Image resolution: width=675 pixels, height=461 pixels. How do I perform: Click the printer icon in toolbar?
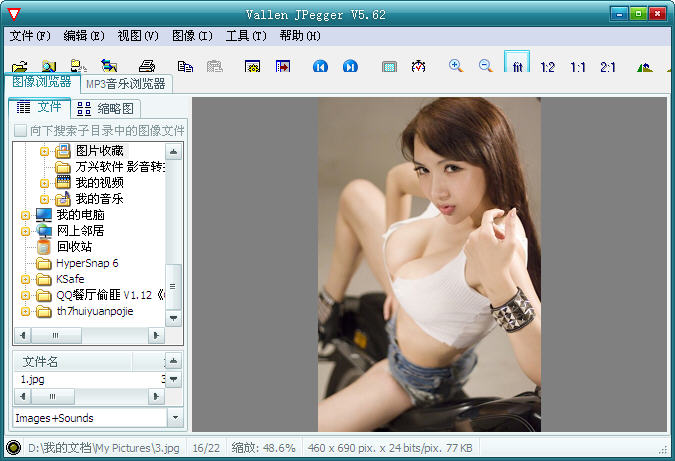[147, 66]
